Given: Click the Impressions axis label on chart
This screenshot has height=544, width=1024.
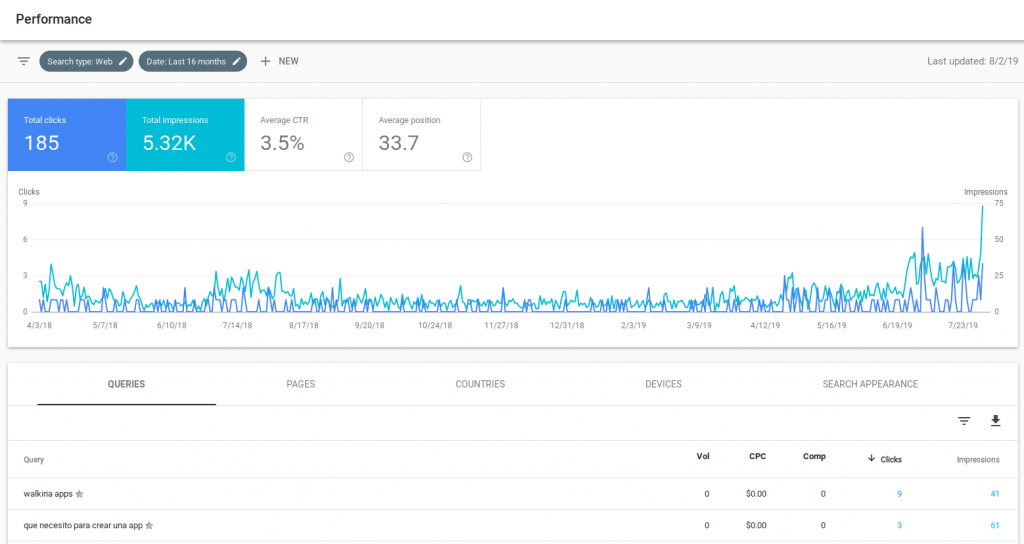Looking at the screenshot, I should (985, 192).
